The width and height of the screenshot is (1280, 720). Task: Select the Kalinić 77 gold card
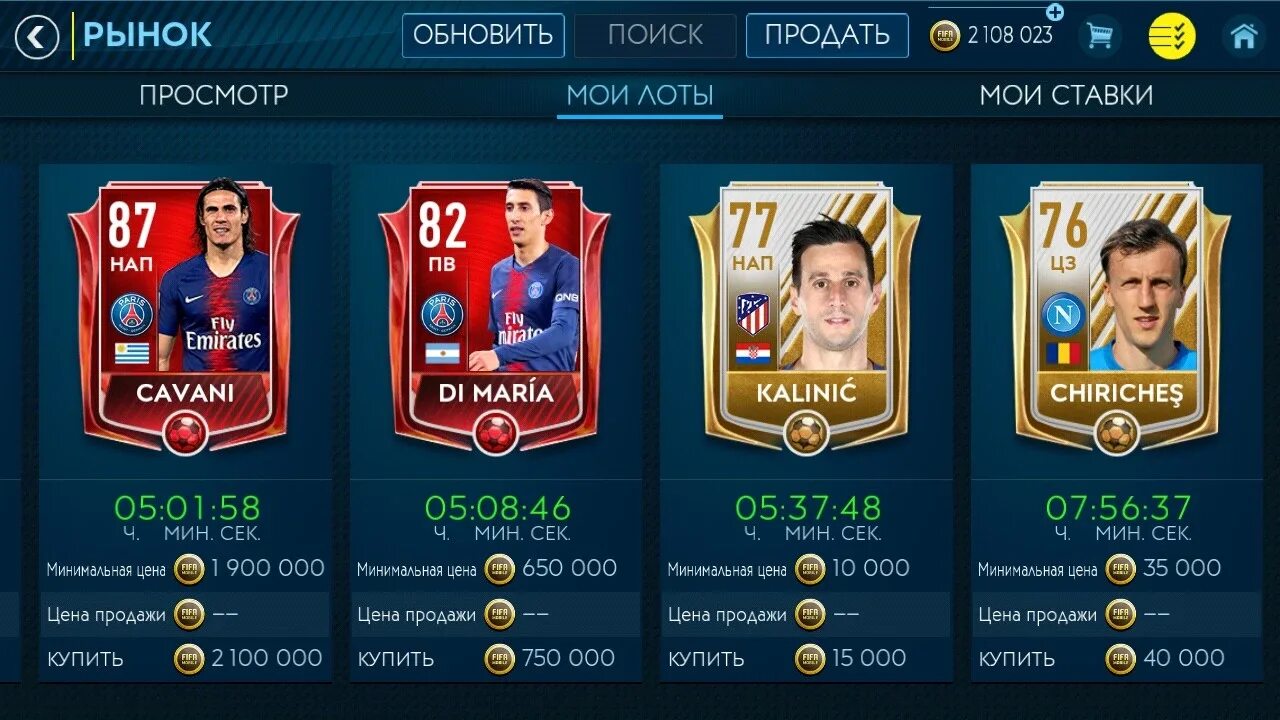805,315
